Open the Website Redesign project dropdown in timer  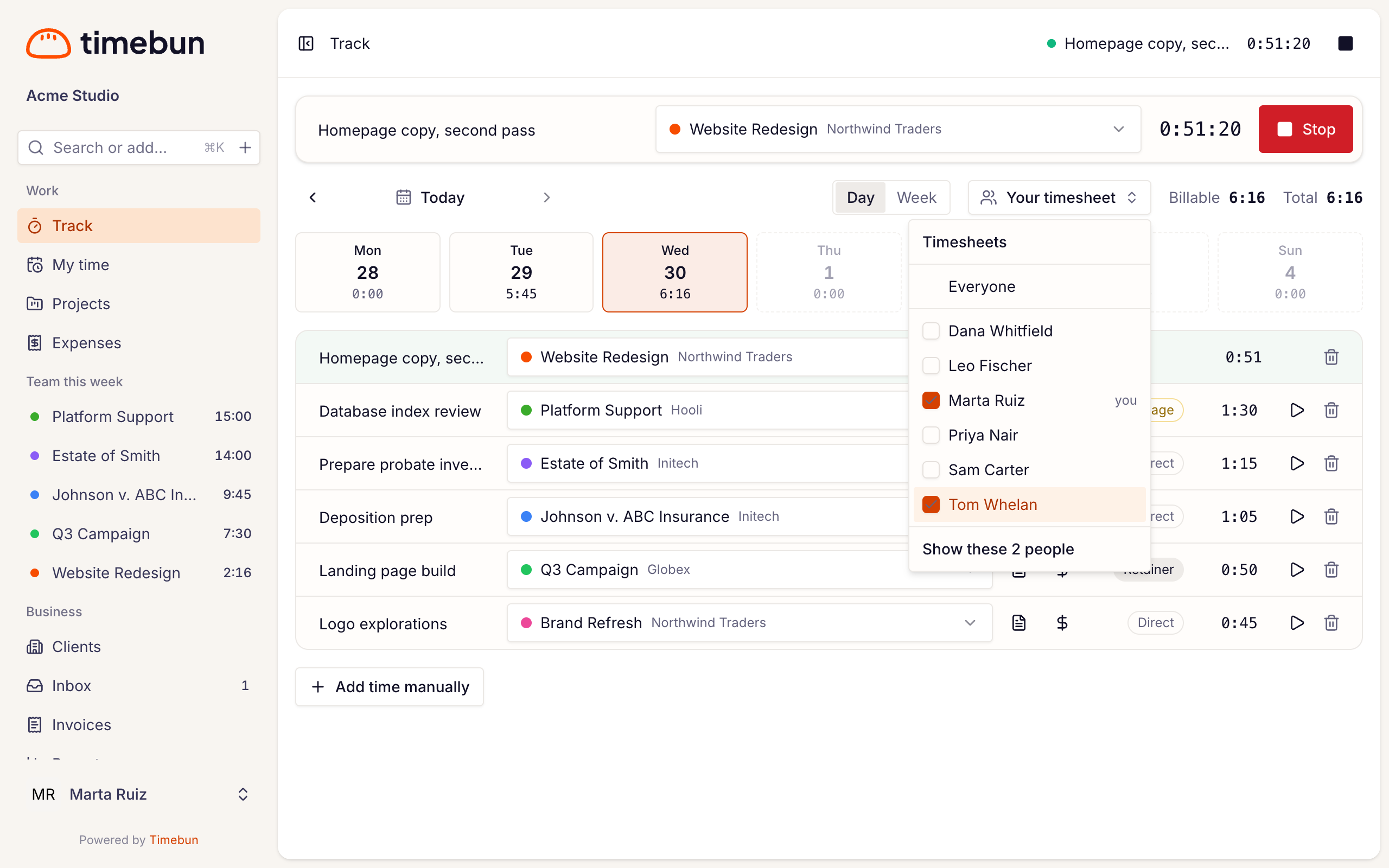899,129
